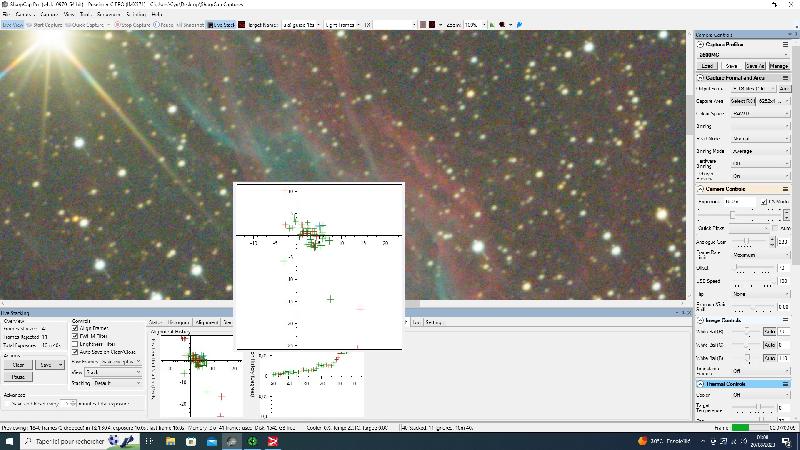Switch to the Alignment tab
Screen dimensions: 800x450
(207, 322)
